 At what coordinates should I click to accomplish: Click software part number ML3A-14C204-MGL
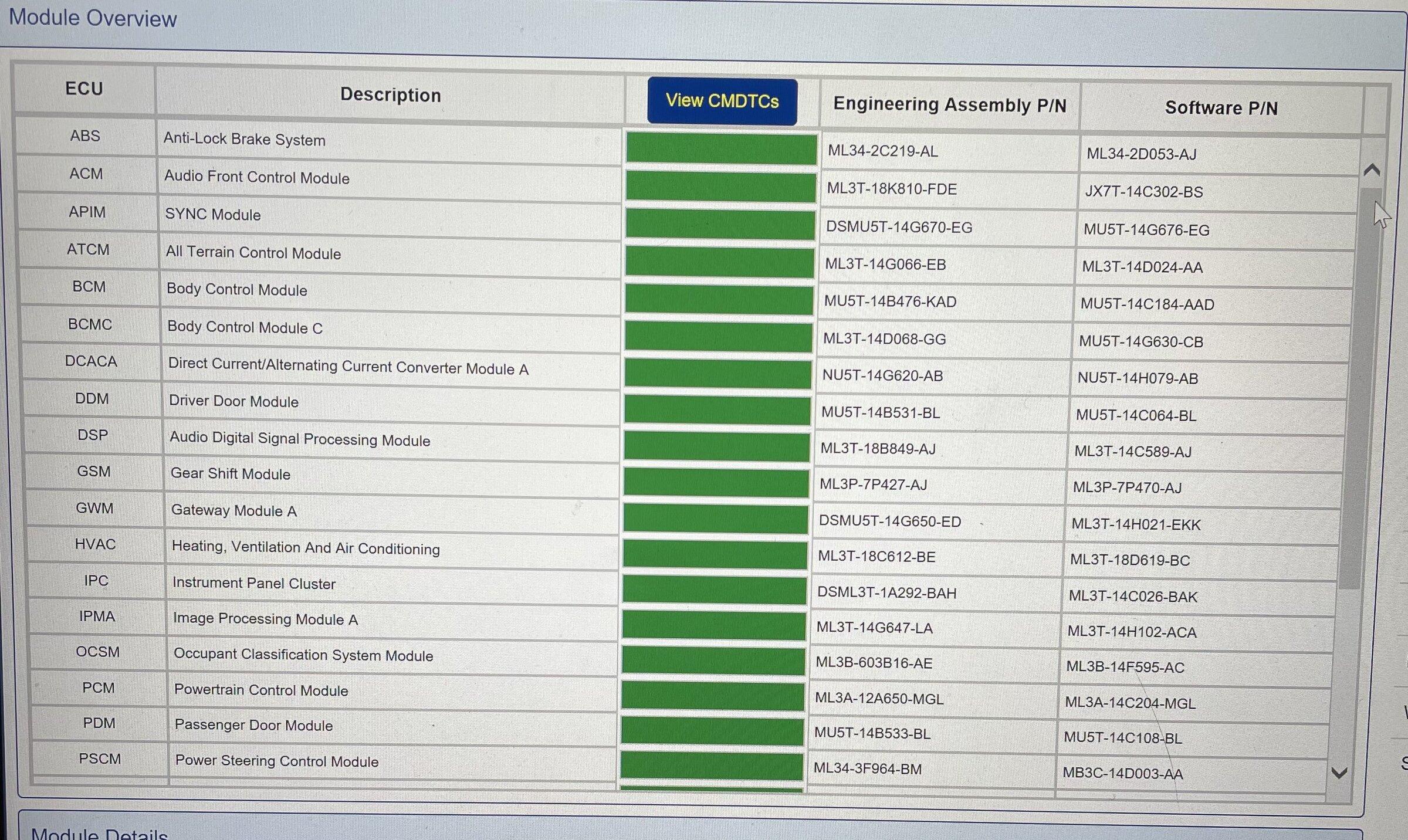(x=1131, y=703)
